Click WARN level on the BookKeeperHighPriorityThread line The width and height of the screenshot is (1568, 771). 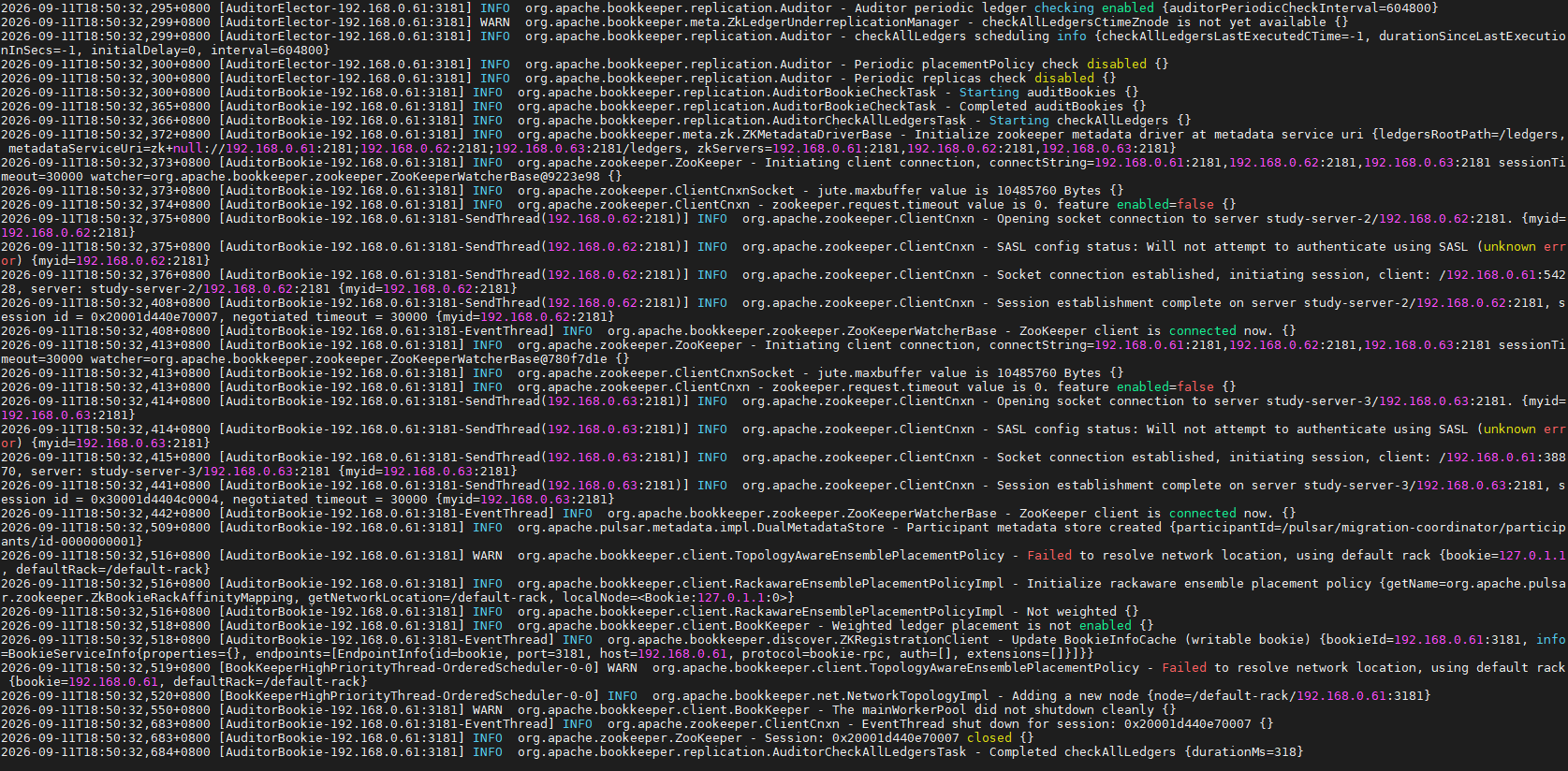[623, 668]
